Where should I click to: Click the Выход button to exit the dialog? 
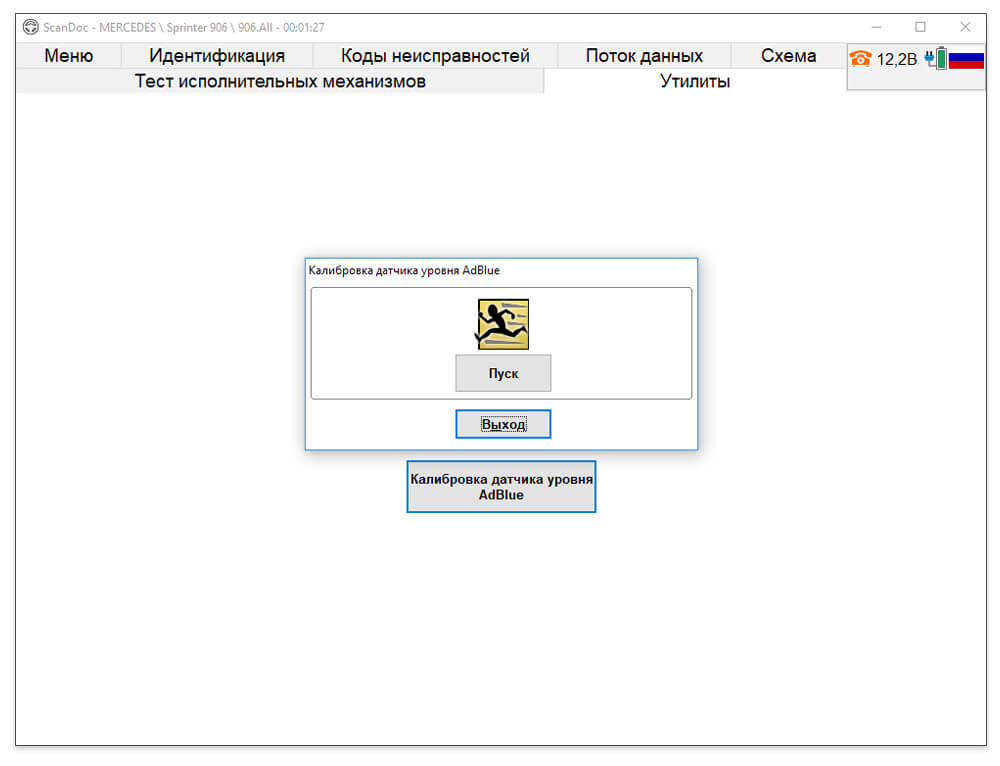(503, 424)
